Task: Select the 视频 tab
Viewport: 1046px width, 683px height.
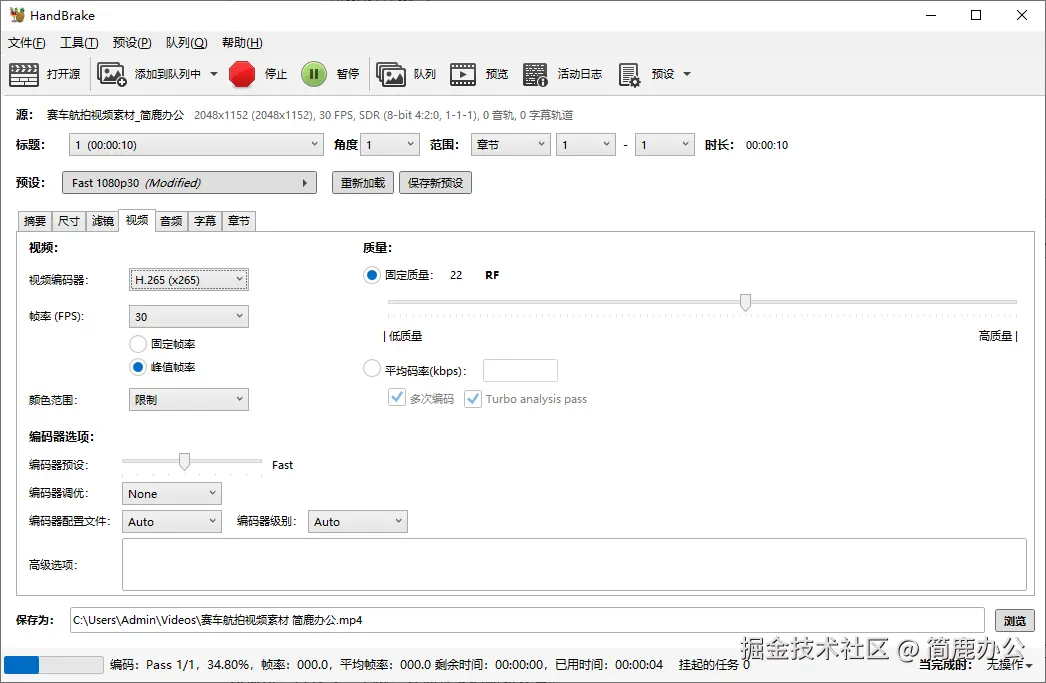Action: 137,220
